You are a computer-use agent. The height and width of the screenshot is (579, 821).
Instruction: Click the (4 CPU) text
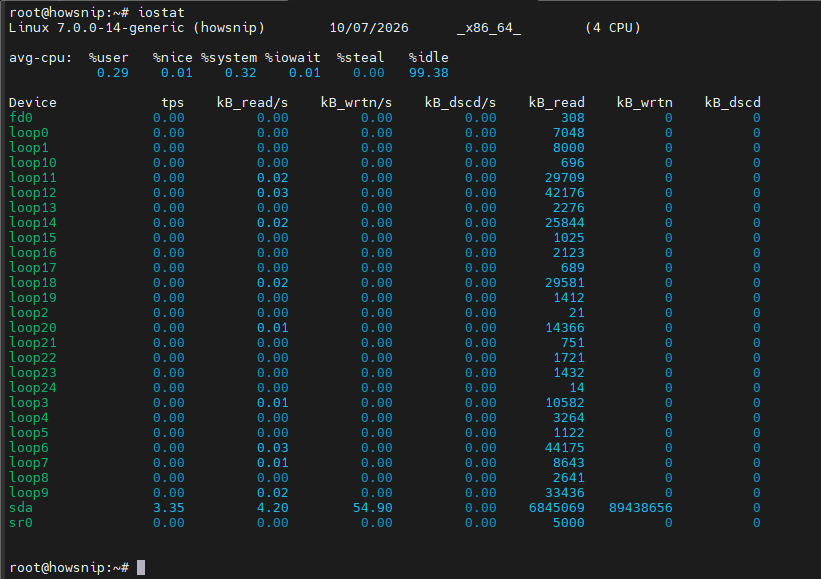coord(613,28)
